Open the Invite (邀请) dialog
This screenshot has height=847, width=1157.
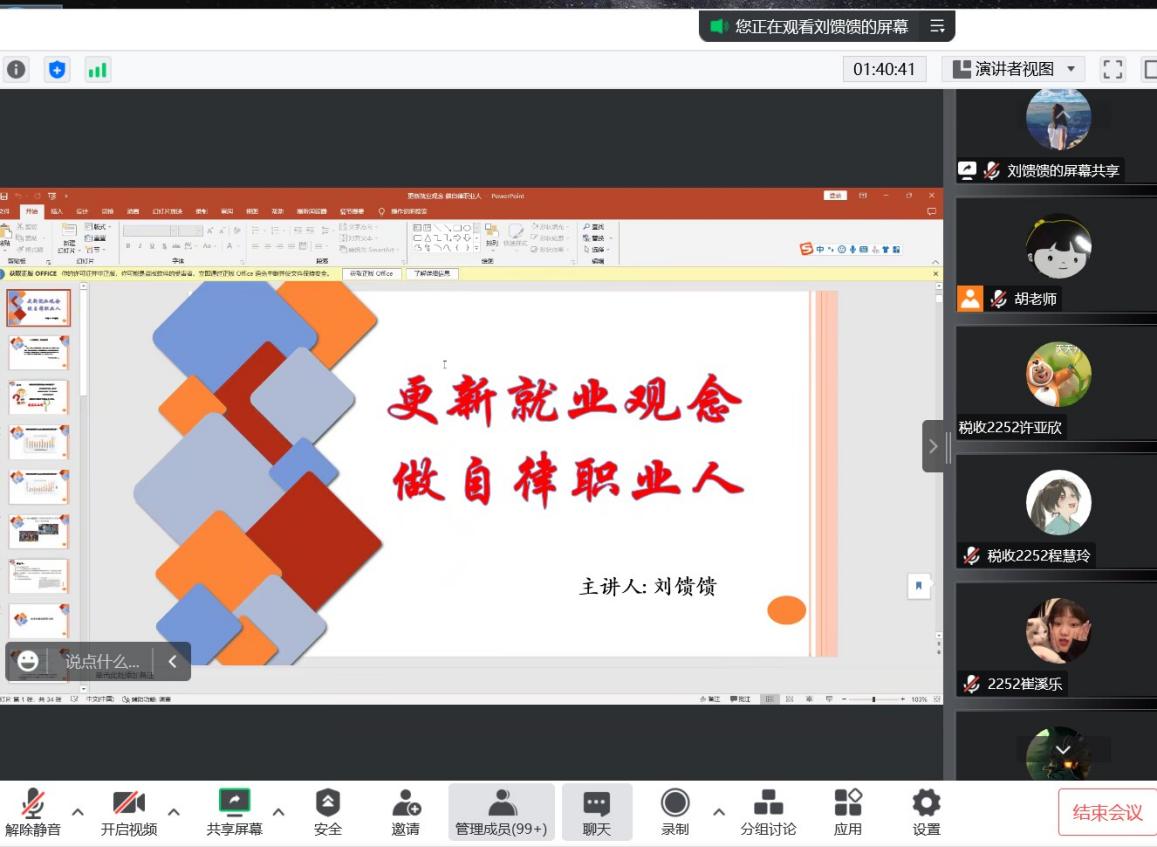pos(405,812)
